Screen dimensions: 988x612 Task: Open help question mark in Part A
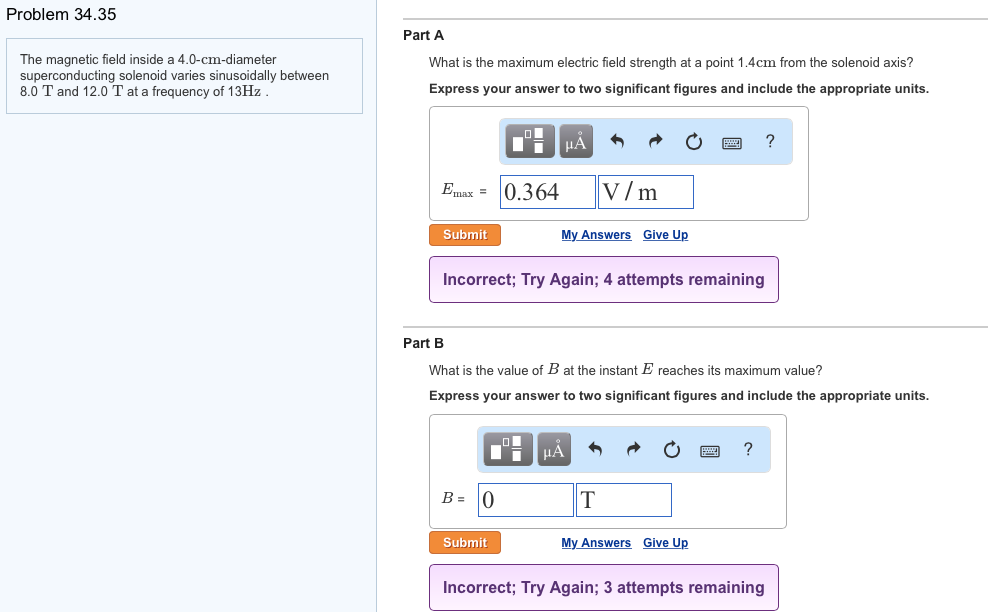click(x=769, y=141)
